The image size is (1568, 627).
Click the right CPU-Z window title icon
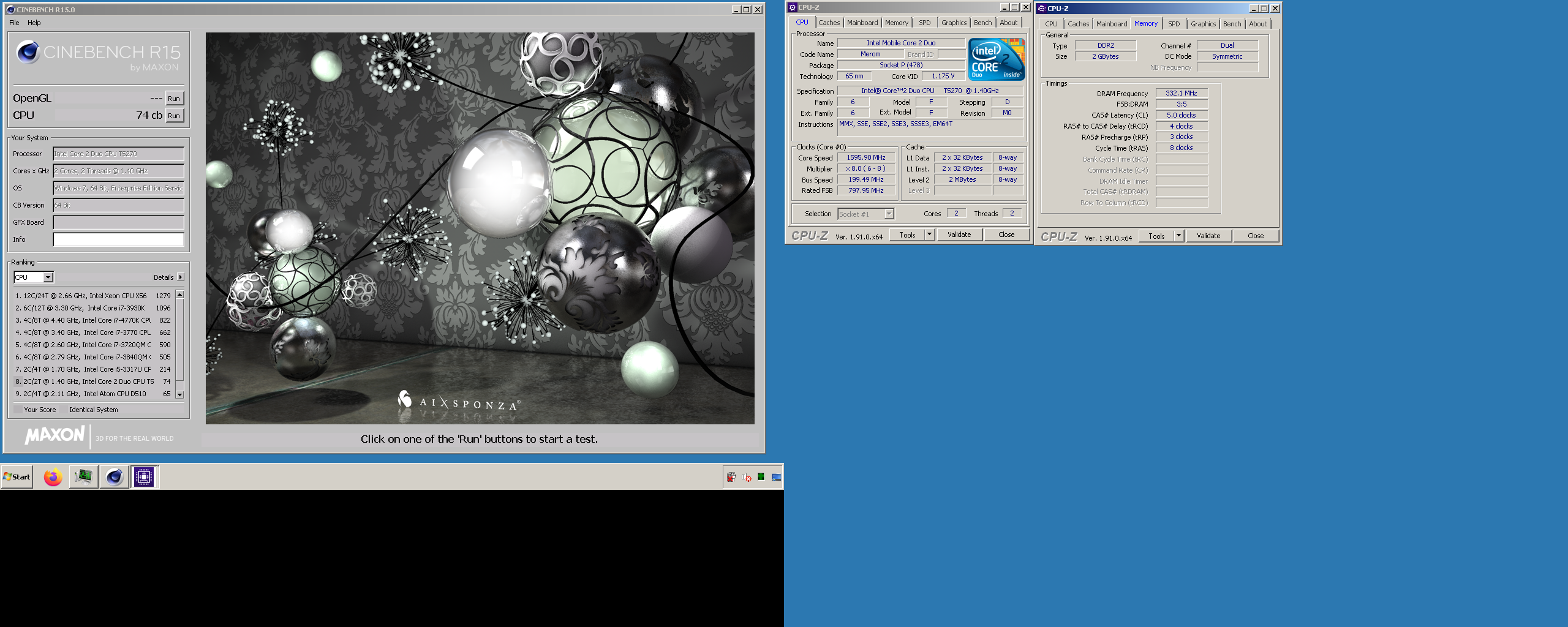tap(1041, 9)
